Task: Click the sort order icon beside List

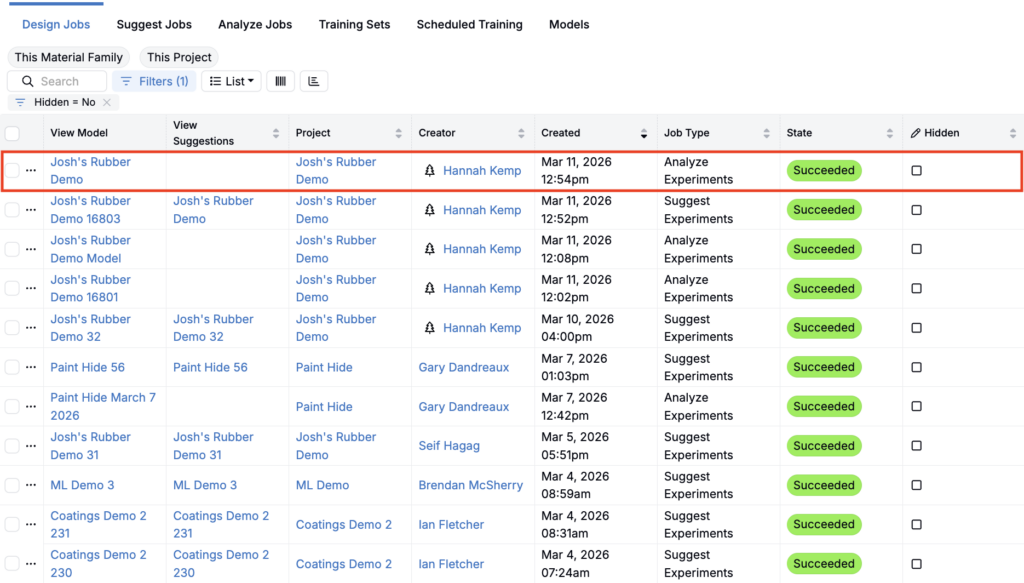Action: click(313, 81)
